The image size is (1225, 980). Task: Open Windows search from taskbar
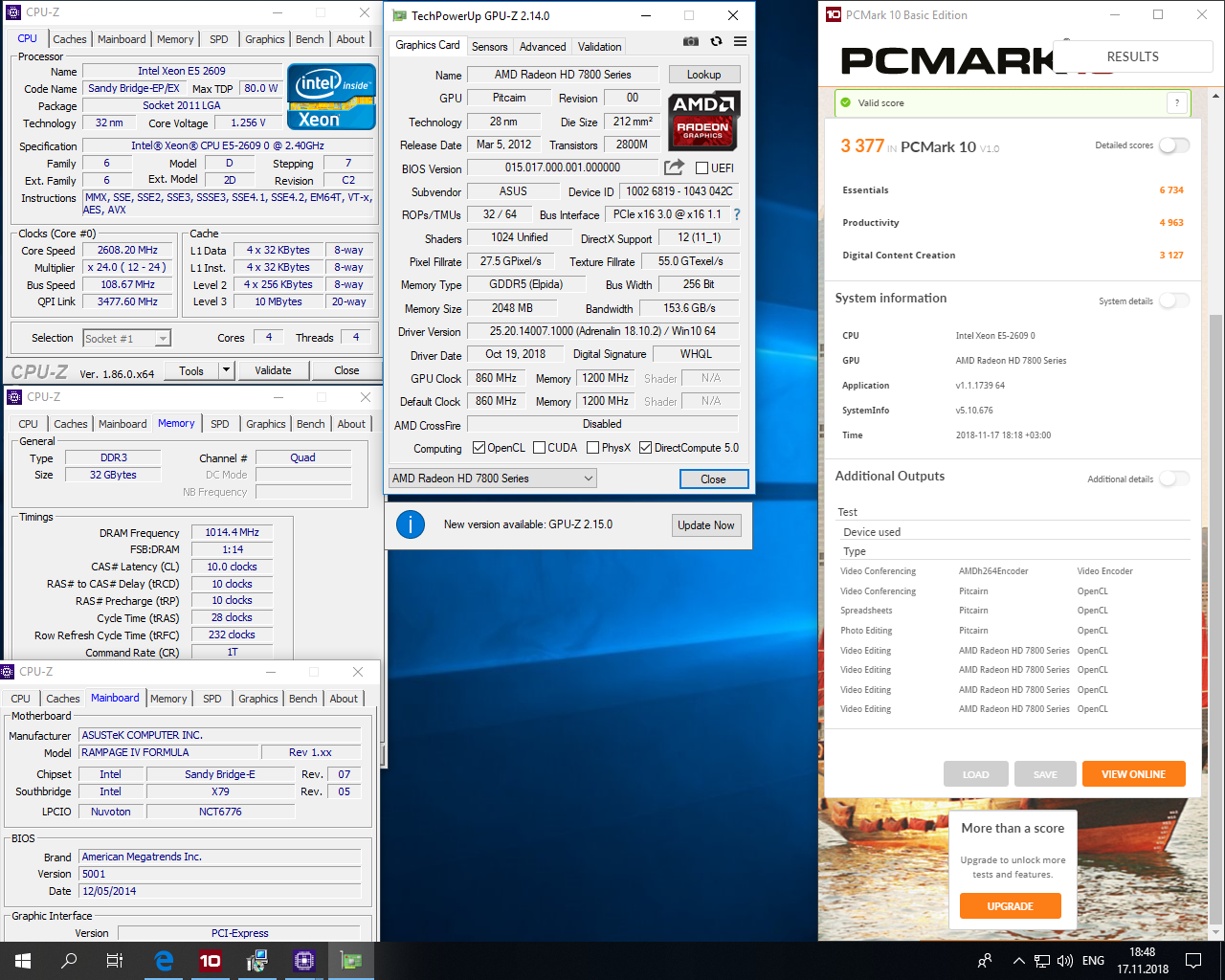pyautogui.click(x=69, y=961)
